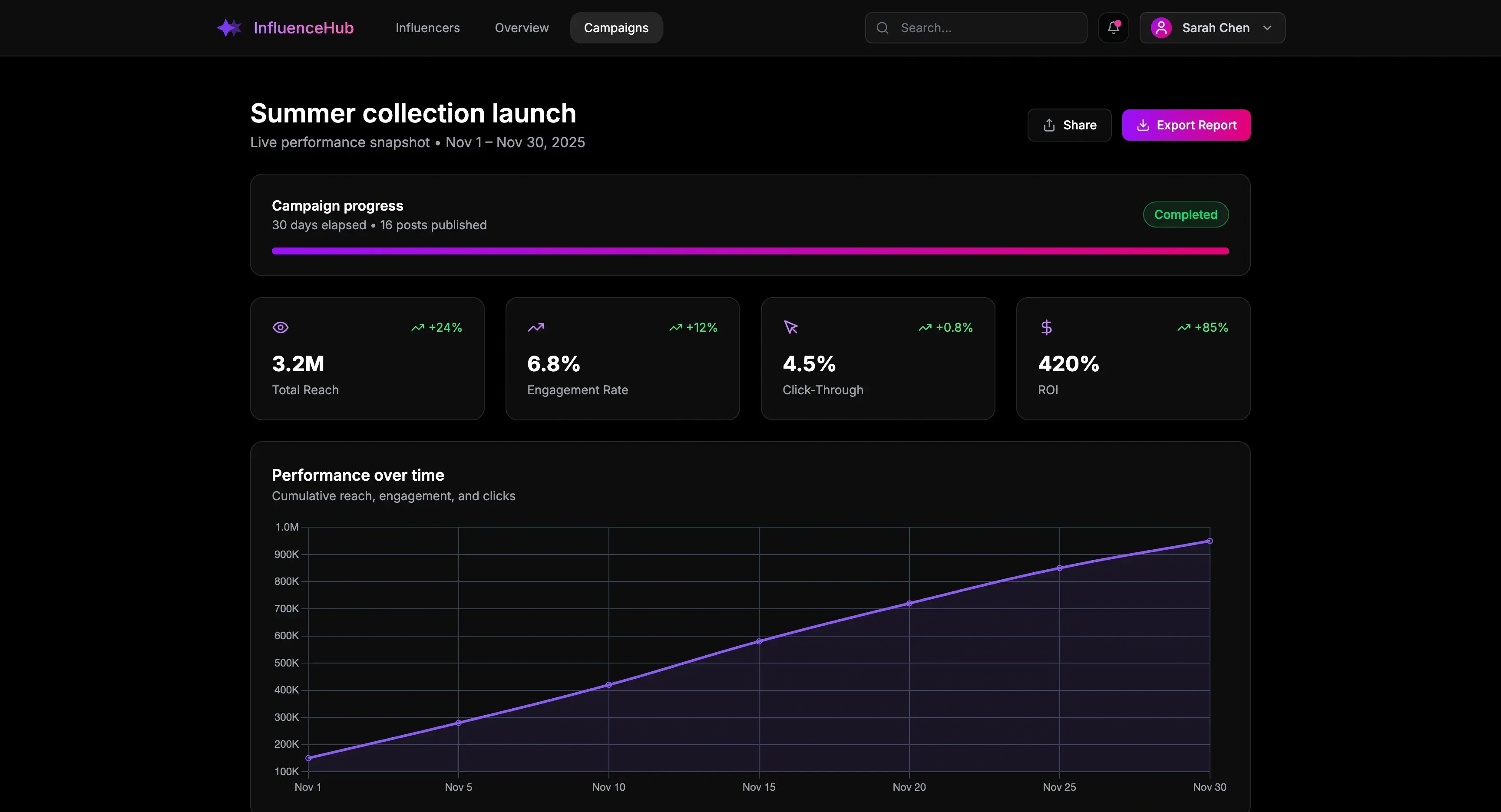Open notifications via the bell icon

(x=1114, y=27)
